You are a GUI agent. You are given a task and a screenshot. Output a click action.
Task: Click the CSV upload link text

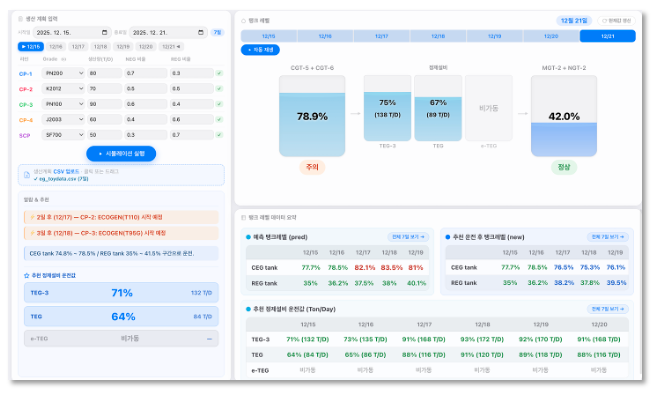[x=66, y=171]
